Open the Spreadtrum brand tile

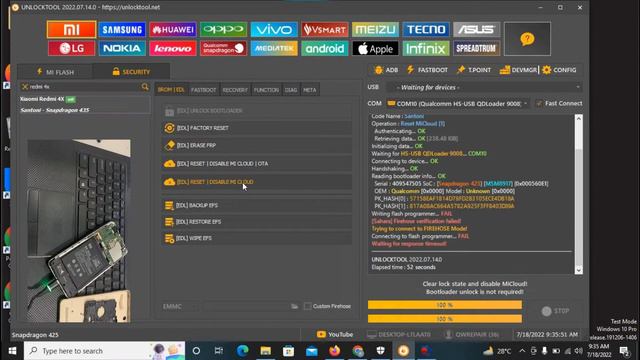click(x=476, y=48)
